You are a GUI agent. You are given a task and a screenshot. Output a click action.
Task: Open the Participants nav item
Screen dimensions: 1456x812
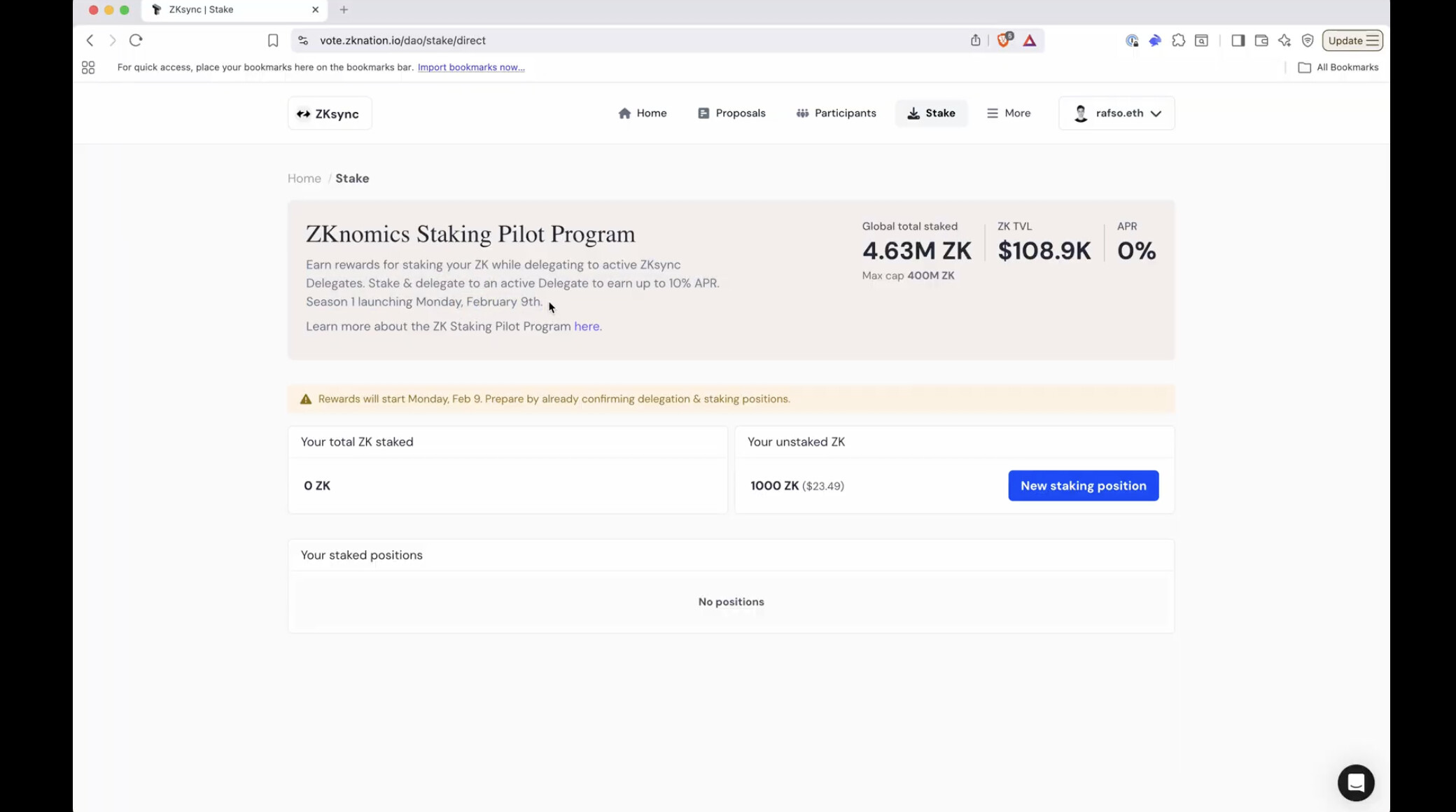[836, 113]
